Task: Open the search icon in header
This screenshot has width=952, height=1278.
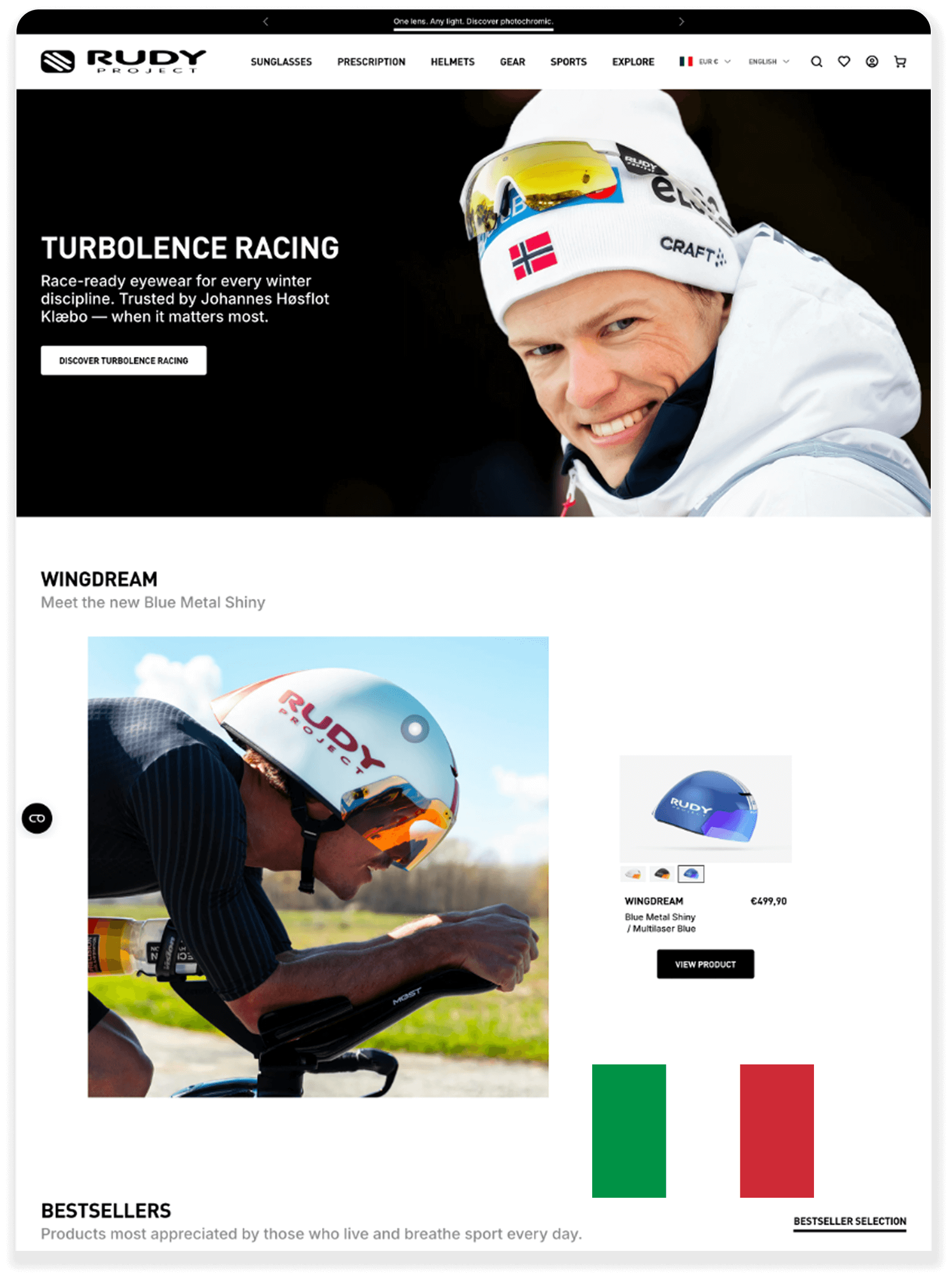Action: [816, 62]
